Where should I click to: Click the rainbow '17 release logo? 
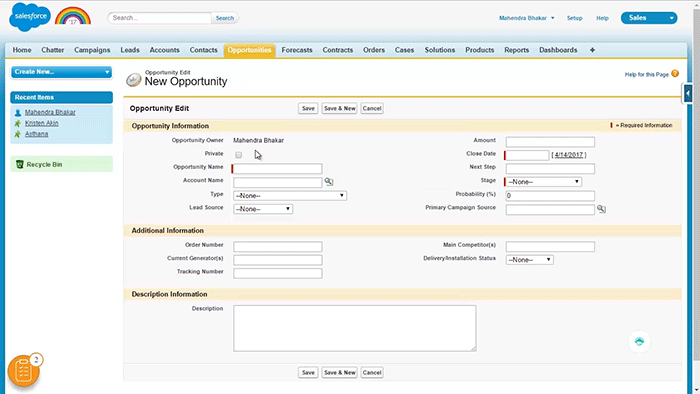[73, 16]
